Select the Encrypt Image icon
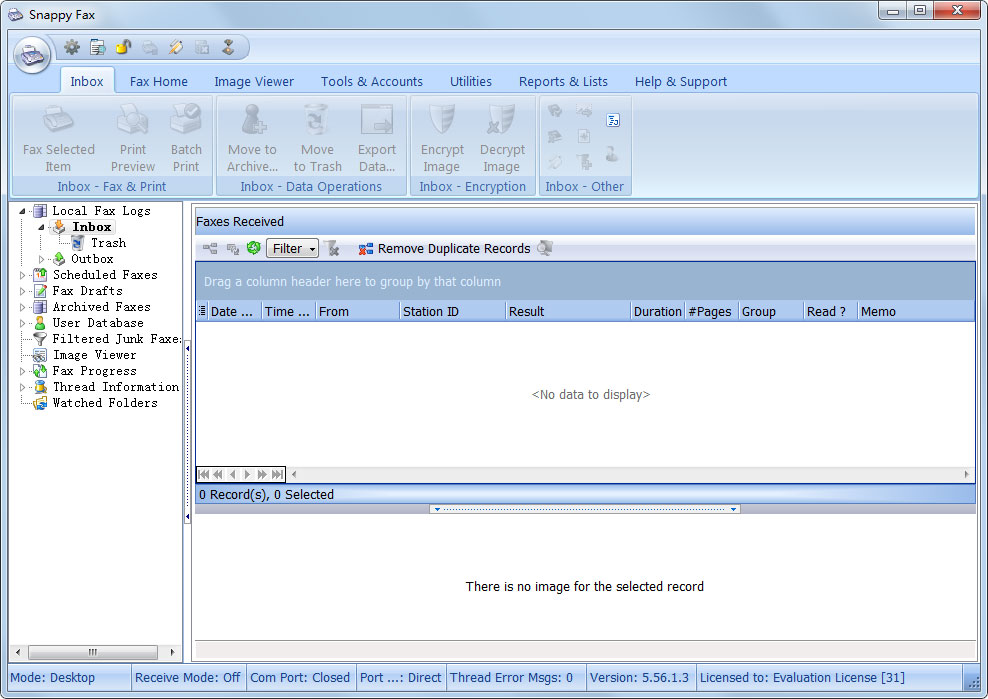 (441, 119)
